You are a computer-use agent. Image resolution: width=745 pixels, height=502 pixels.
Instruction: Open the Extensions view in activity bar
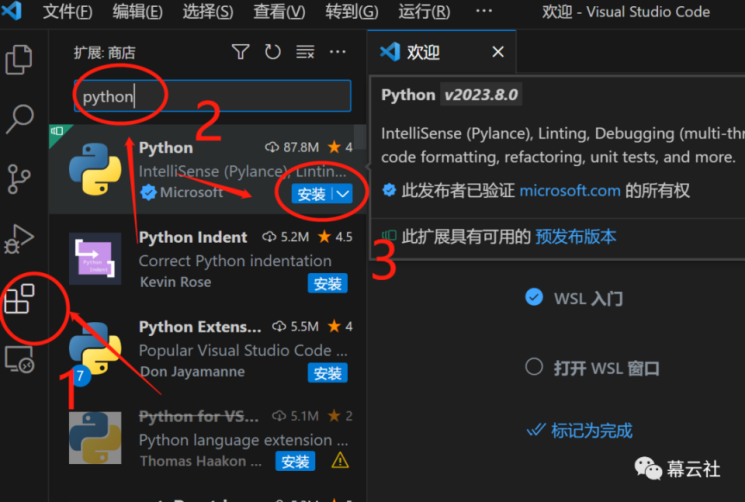[x=20, y=298]
